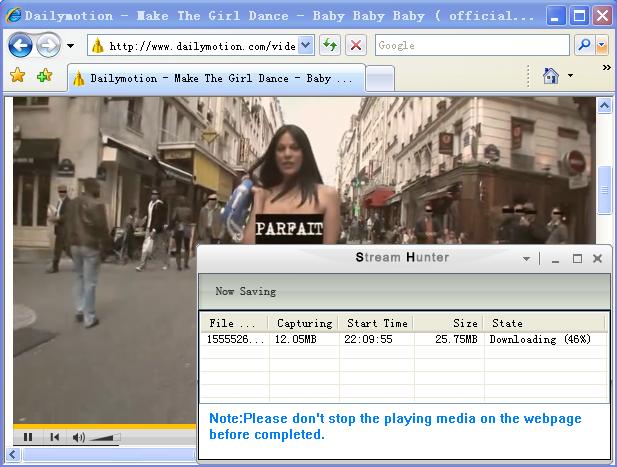This screenshot has width=617, height=467.
Task: Add to favorites with green plus star
Action: coord(44,75)
